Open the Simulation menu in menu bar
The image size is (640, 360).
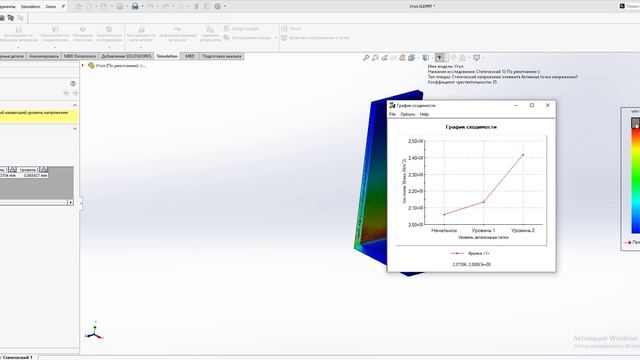31,7
